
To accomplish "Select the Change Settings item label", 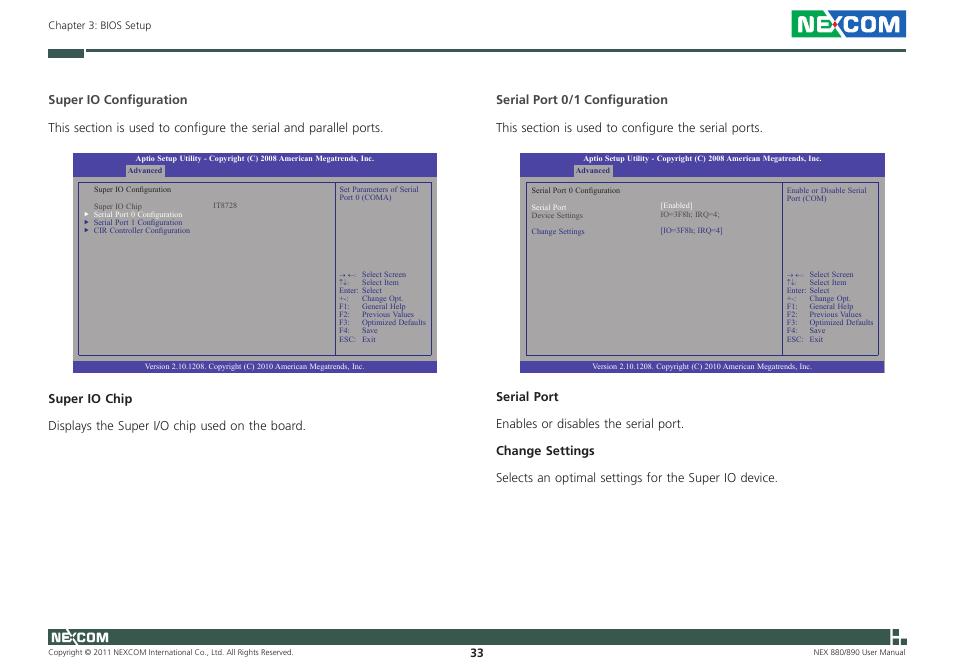I will tap(557, 231).
